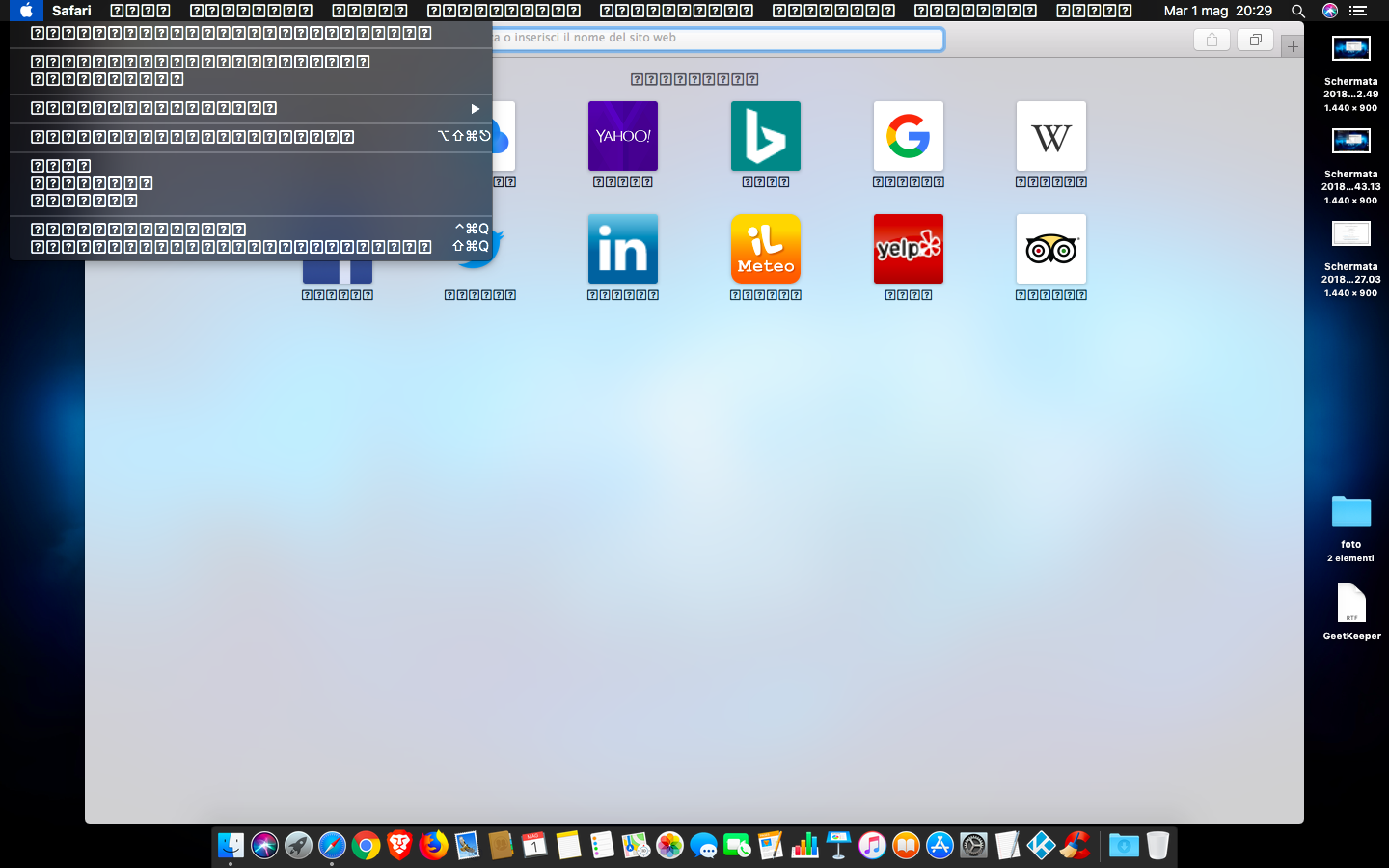Open the Wikipedia favorite tile
1389x868 pixels.
[x=1051, y=136]
